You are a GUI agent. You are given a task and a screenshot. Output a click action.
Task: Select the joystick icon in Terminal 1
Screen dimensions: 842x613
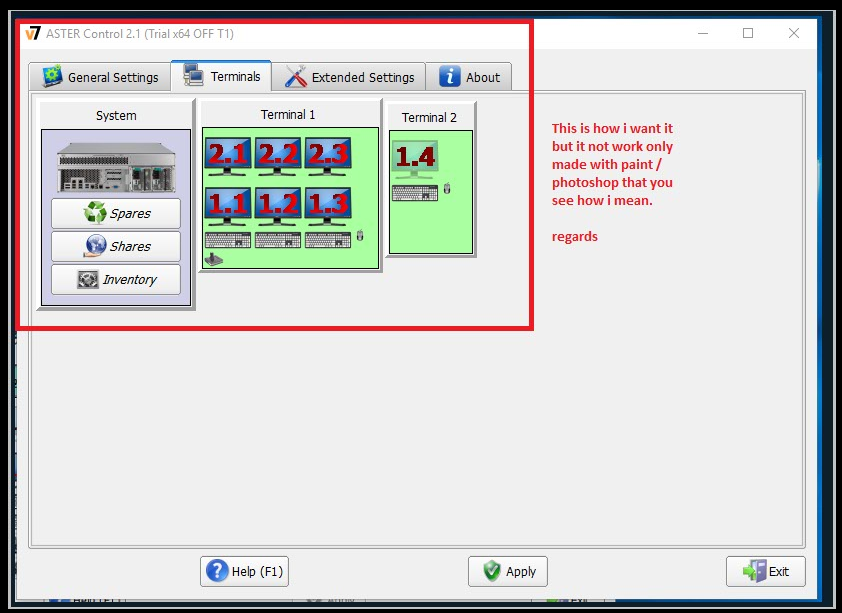214,259
